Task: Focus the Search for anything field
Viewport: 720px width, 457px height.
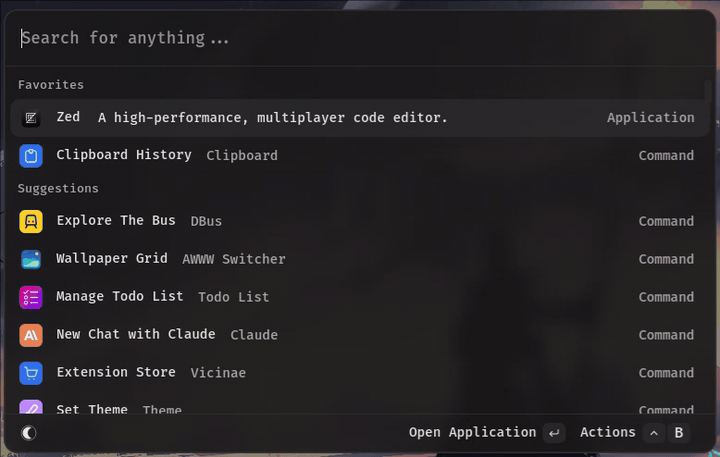Action: click(x=360, y=38)
